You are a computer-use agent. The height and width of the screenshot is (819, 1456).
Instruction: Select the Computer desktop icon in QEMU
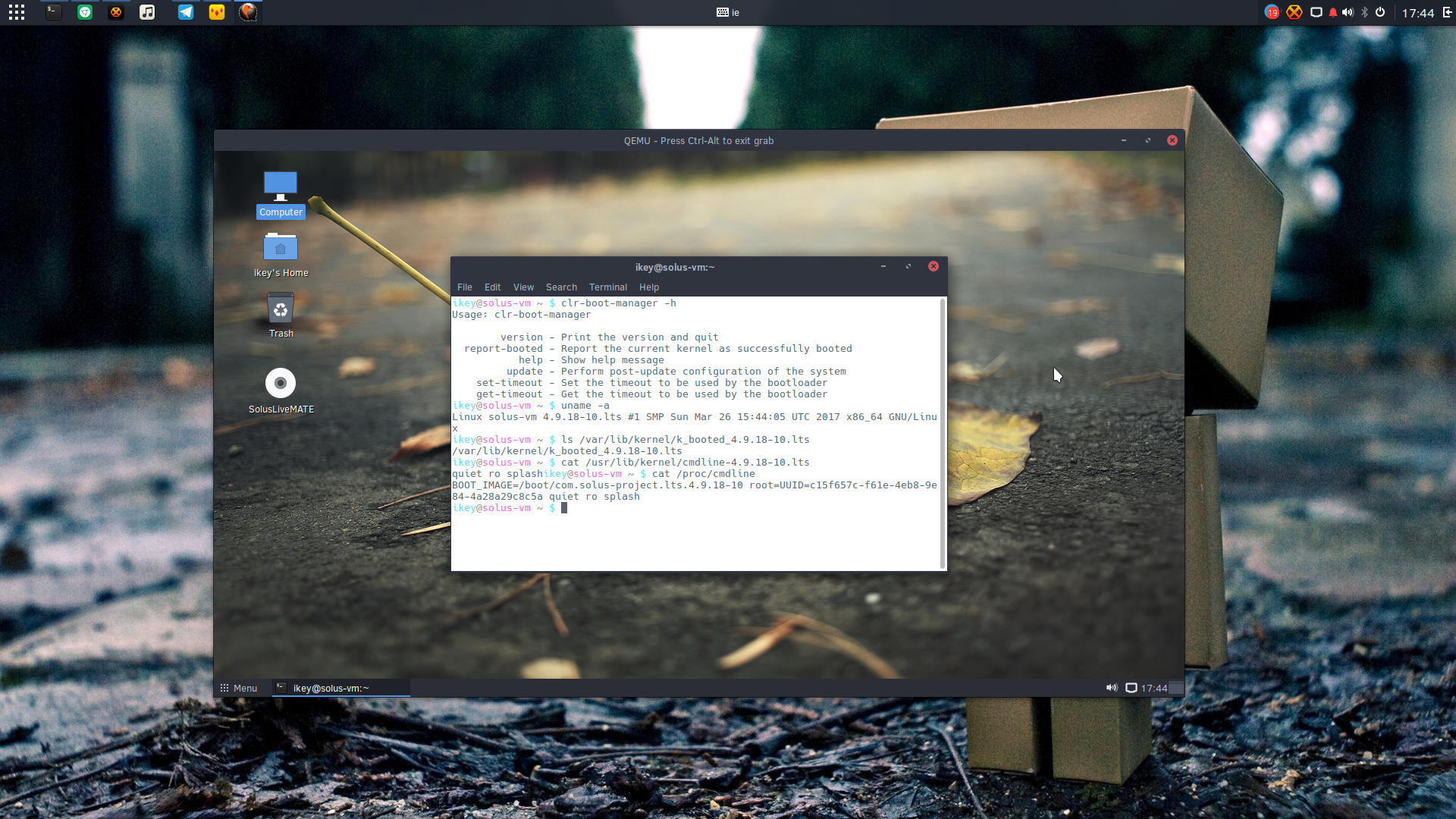click(281, 195)
